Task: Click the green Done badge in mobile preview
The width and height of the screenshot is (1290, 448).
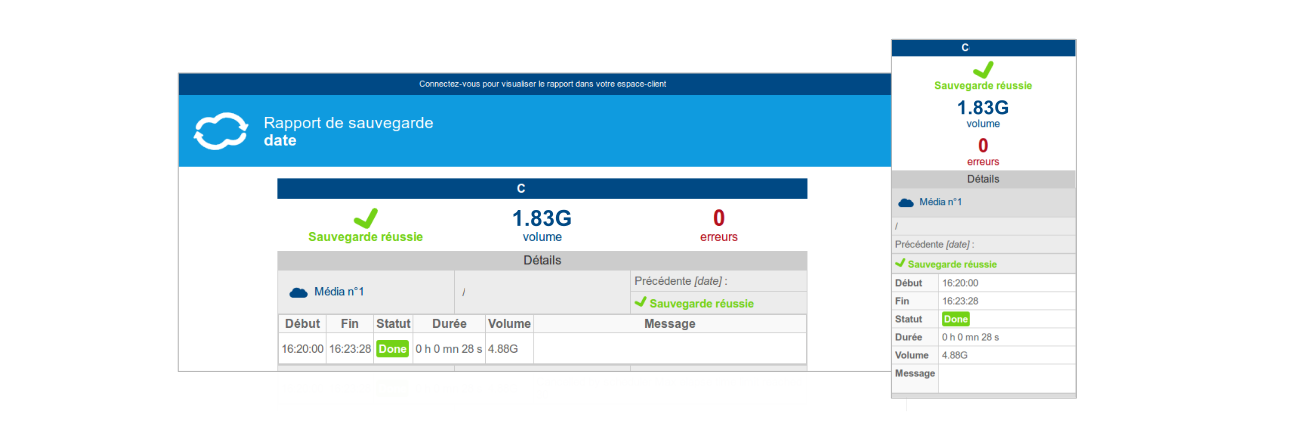Action: tap(956, 319)
